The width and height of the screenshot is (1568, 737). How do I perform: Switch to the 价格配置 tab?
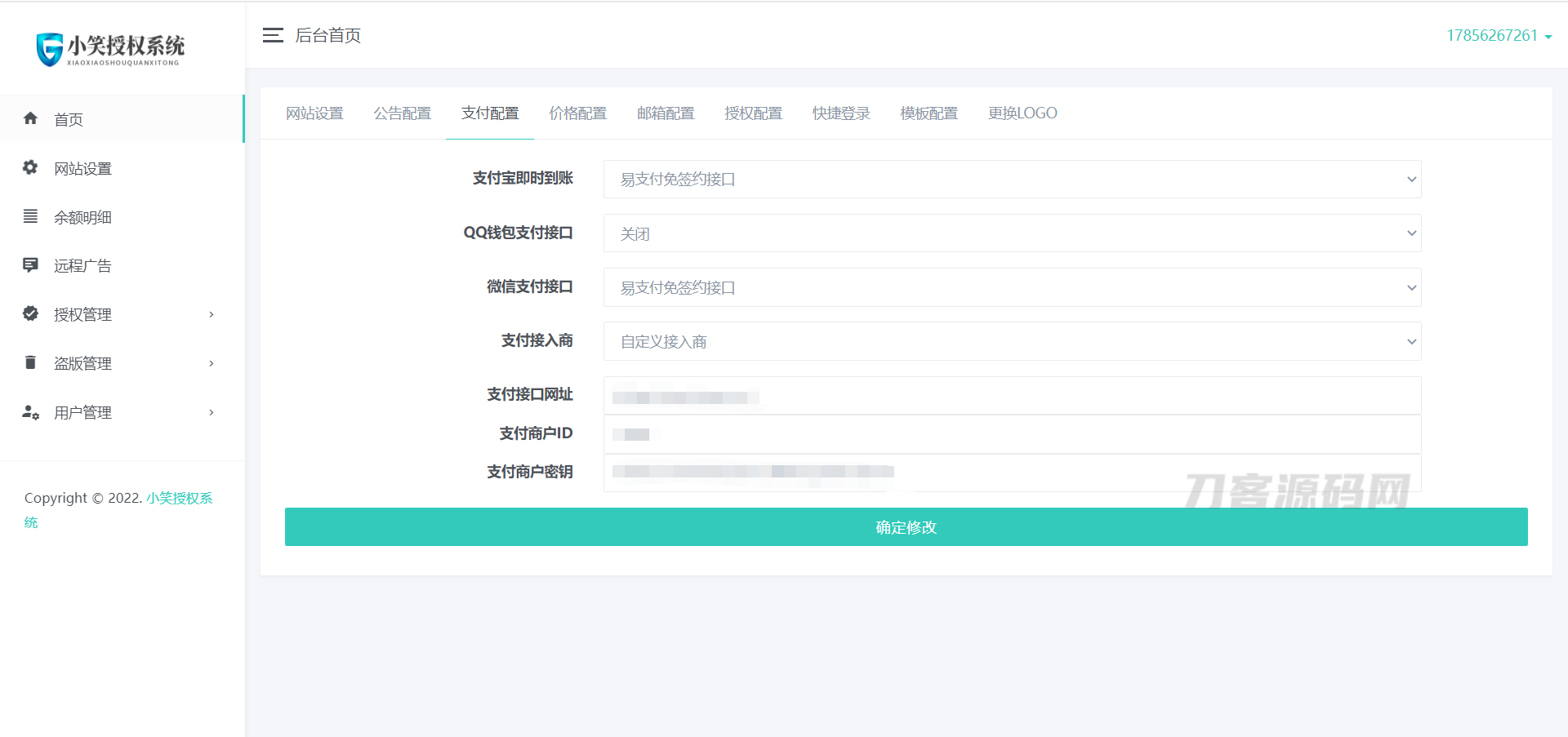coord(577,113)
